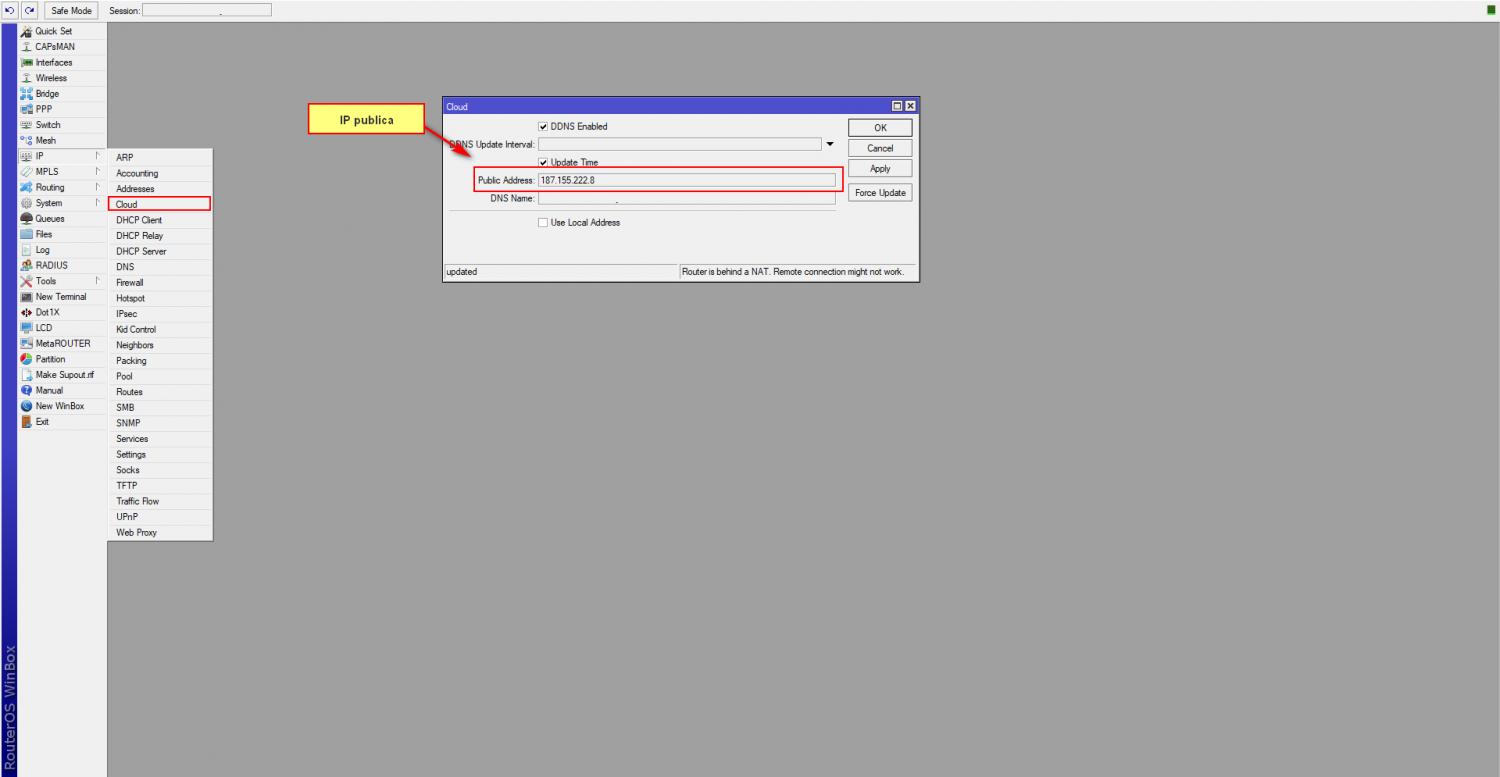Expand the IP submenu
The width and height of the screenshot is (1500, 777).
[98, 156]
